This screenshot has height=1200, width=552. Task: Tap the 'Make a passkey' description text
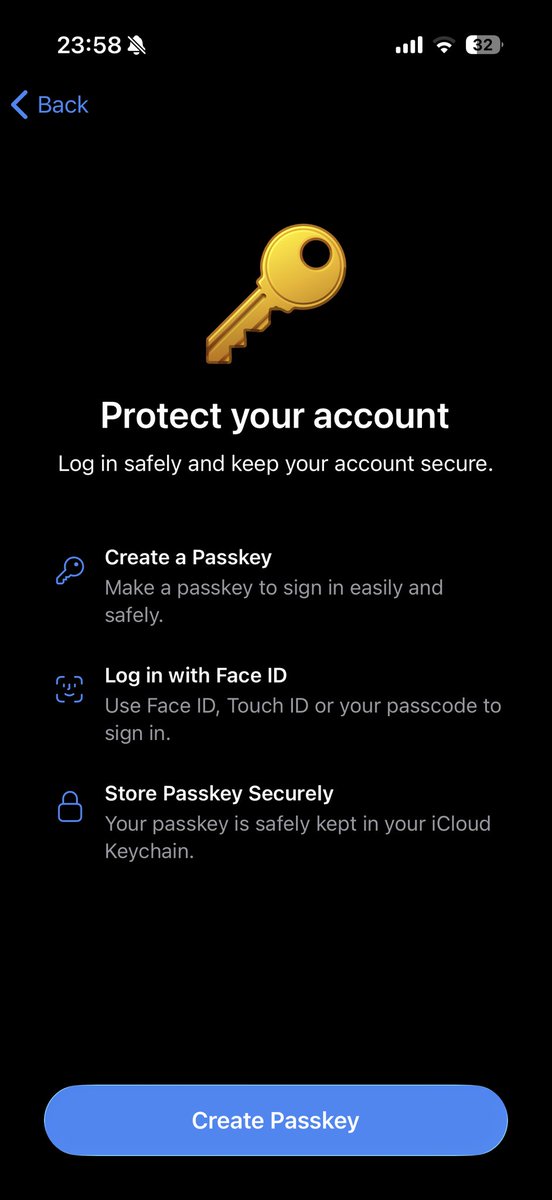[274, 601]
